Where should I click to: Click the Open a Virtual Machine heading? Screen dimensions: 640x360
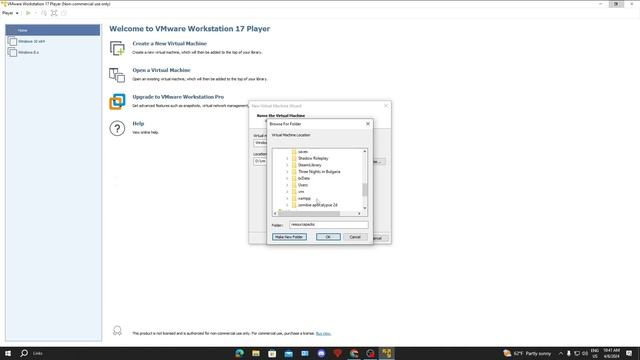pyautogui.click(x=161, y=70)
